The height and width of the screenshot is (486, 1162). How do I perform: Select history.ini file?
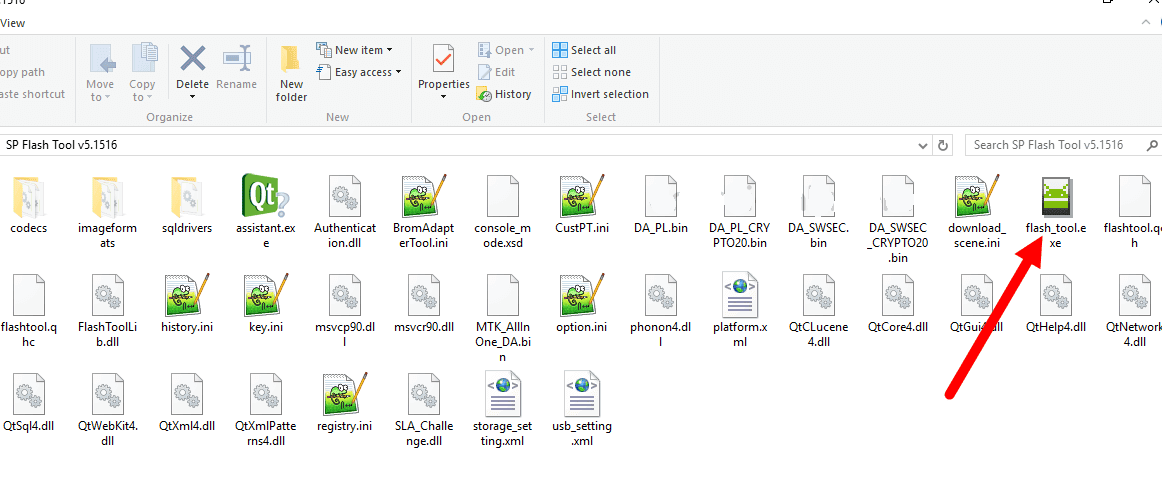(187, 304)
